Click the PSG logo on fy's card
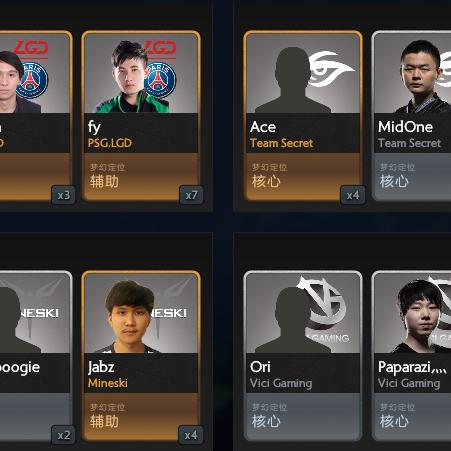The height and width of the screenshot is (451, 451). [x=160, y=80]
